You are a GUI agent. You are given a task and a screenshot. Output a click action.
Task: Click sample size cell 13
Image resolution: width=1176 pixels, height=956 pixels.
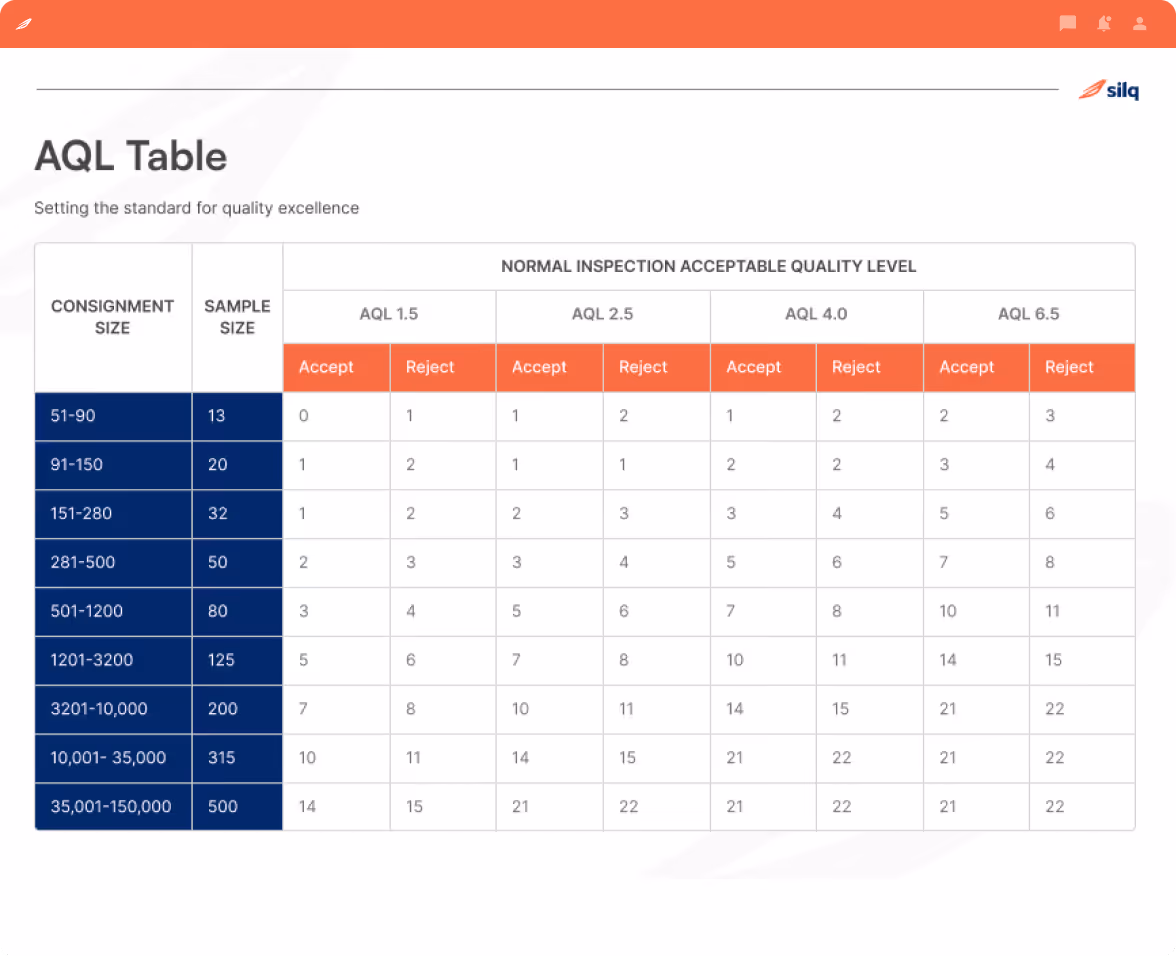pos(237,416)
